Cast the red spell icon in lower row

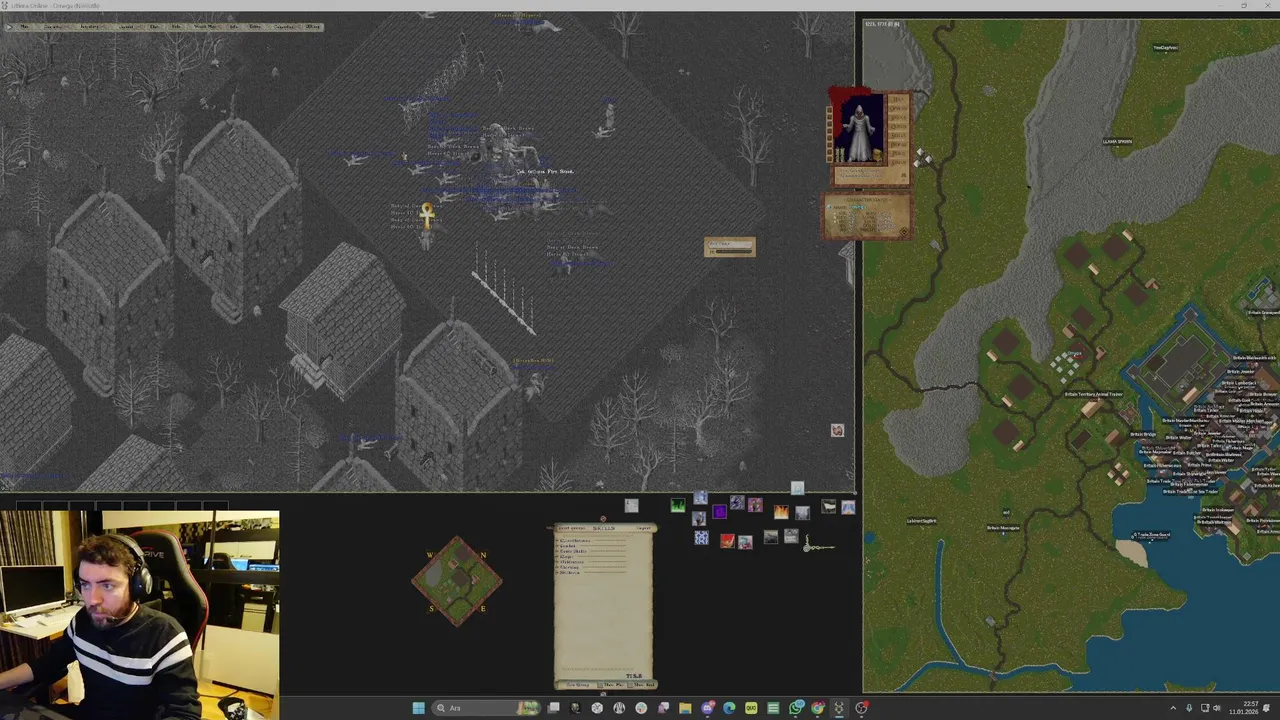click(727, 541)
